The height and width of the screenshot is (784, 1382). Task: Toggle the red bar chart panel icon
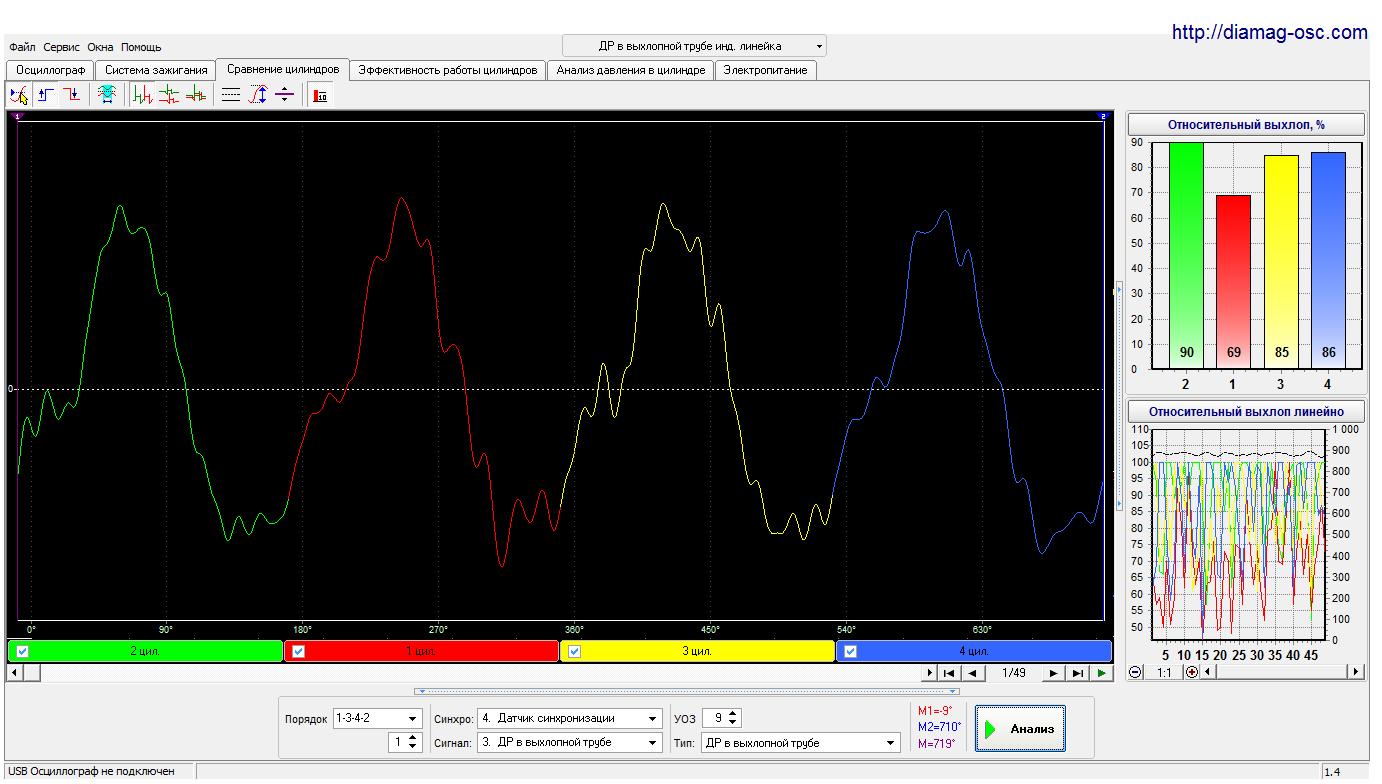pyautogui.click(x=320, y=95)
